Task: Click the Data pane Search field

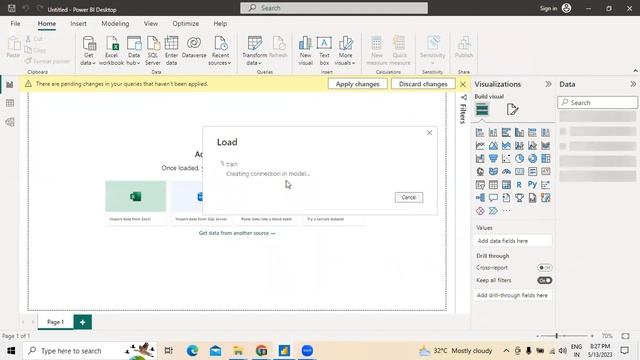Action: (598, 102)
